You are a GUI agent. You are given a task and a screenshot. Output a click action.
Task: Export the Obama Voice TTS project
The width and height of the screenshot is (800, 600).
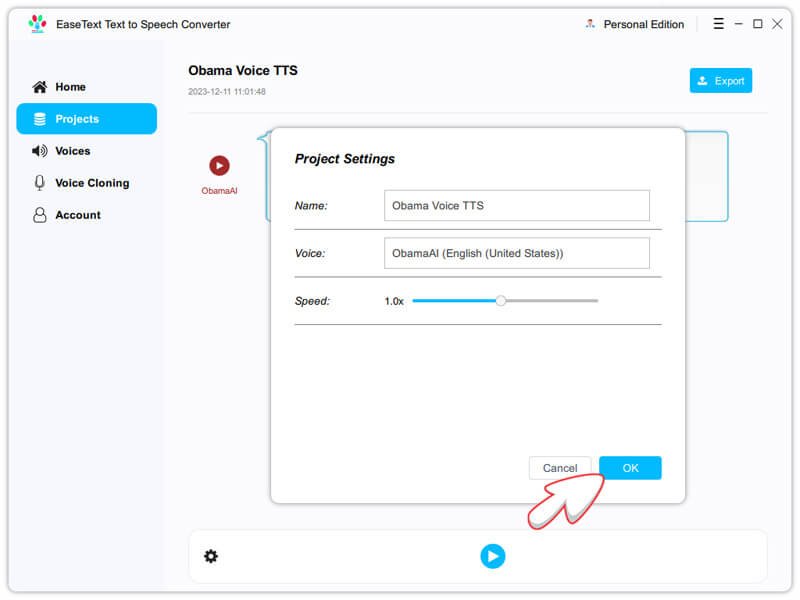point(720,81)
